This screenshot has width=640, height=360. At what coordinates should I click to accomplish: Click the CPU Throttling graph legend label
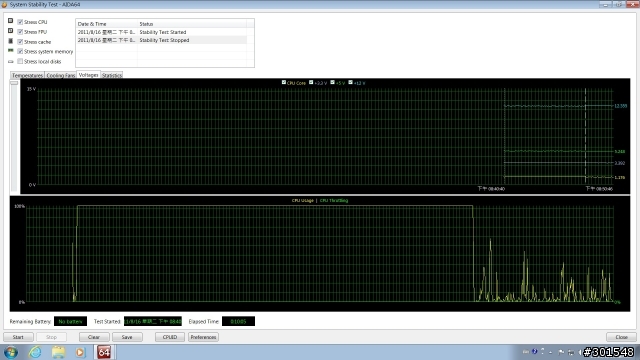[x=334, y=200]
